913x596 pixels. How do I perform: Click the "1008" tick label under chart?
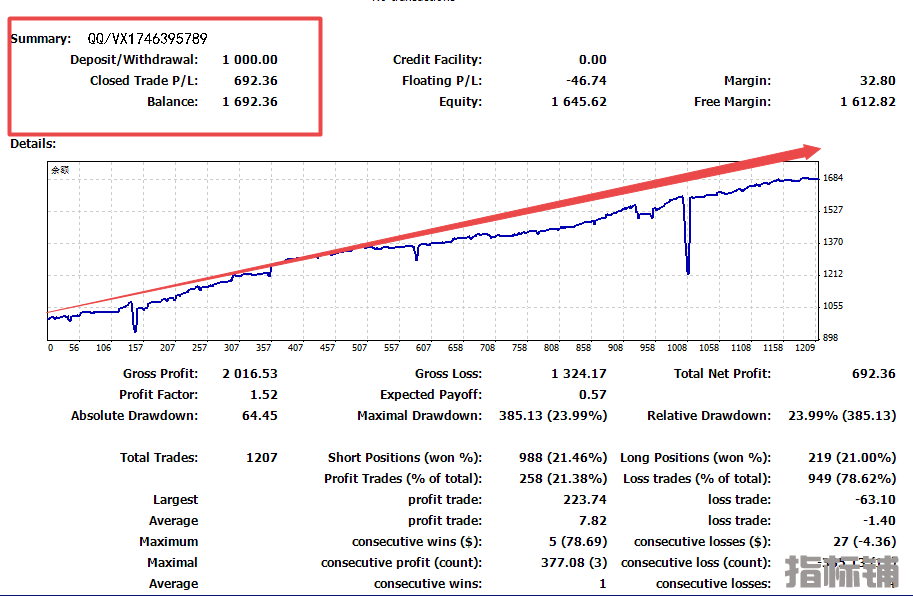coord(677,347)
